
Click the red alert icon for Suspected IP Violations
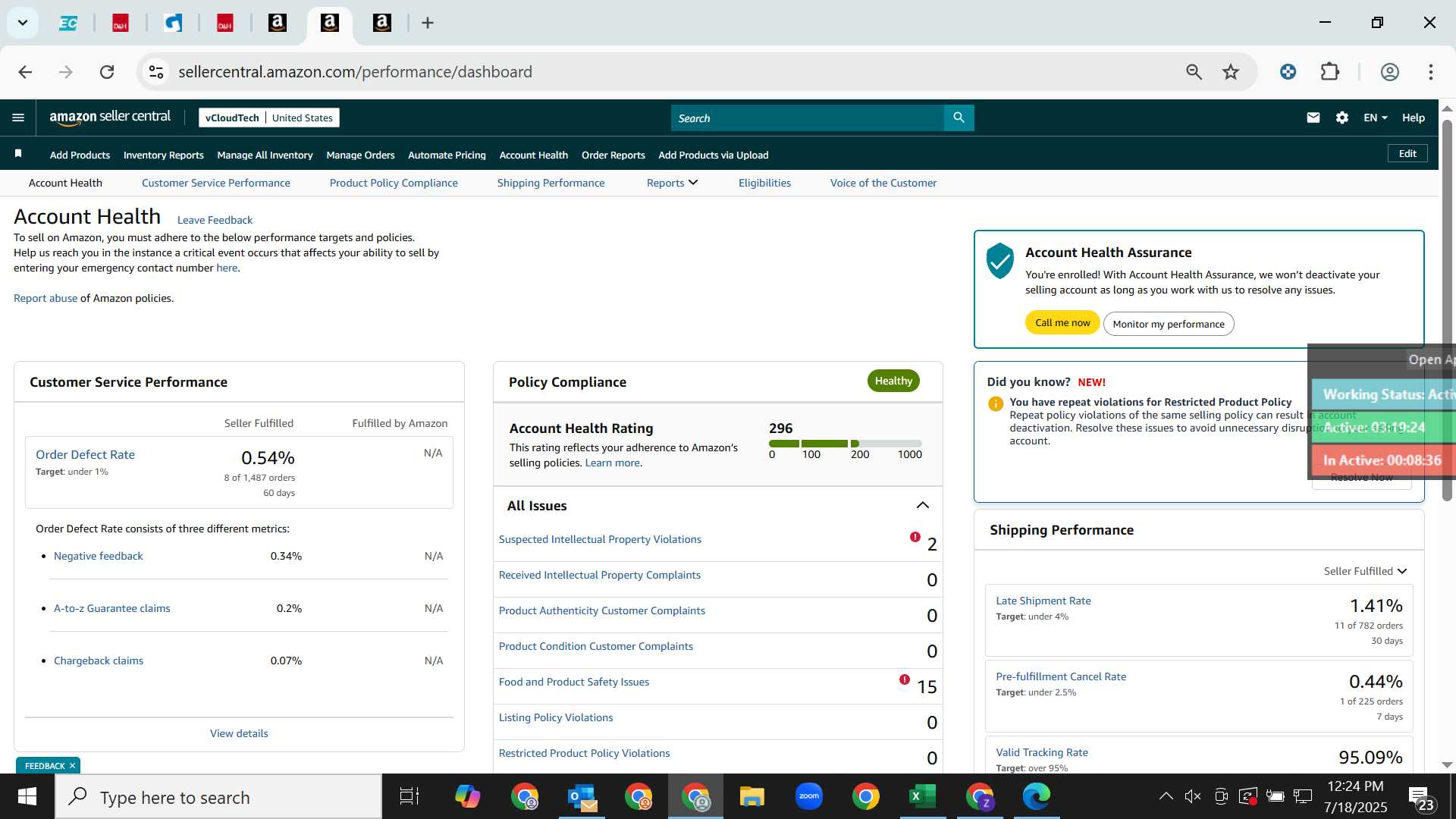(x=915, y=537)
